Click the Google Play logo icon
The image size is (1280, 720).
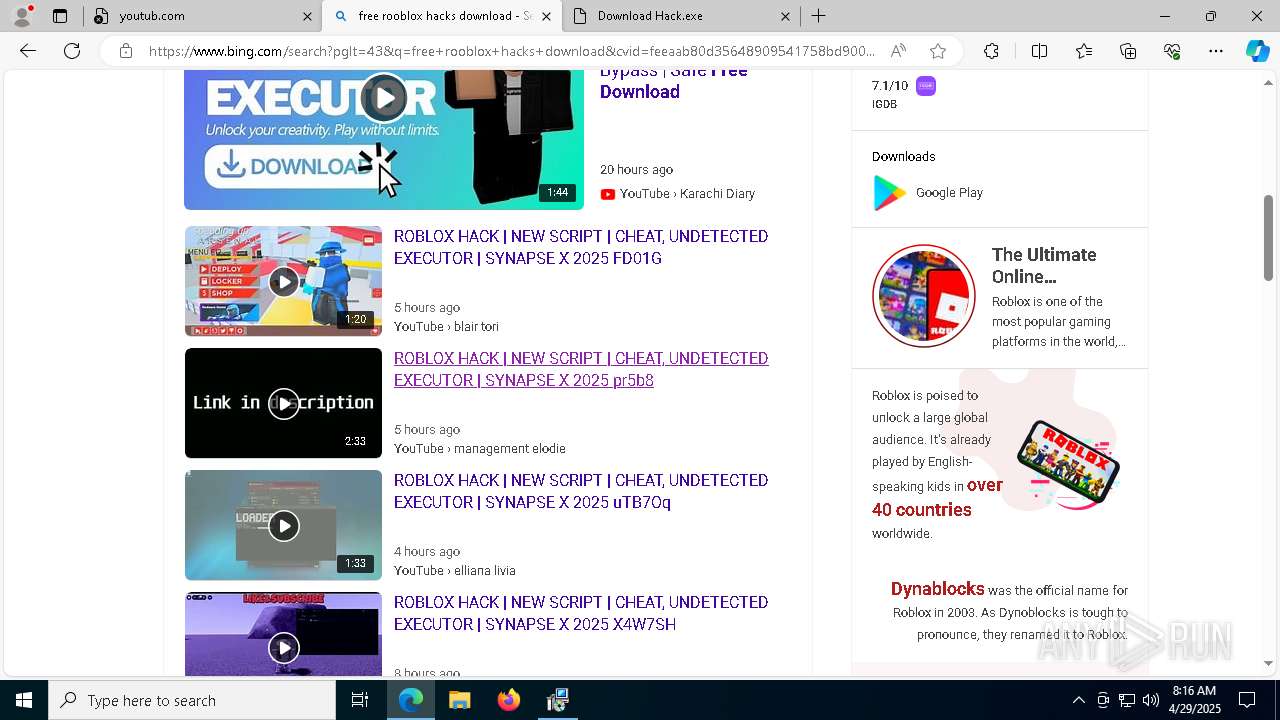[889, 193]
